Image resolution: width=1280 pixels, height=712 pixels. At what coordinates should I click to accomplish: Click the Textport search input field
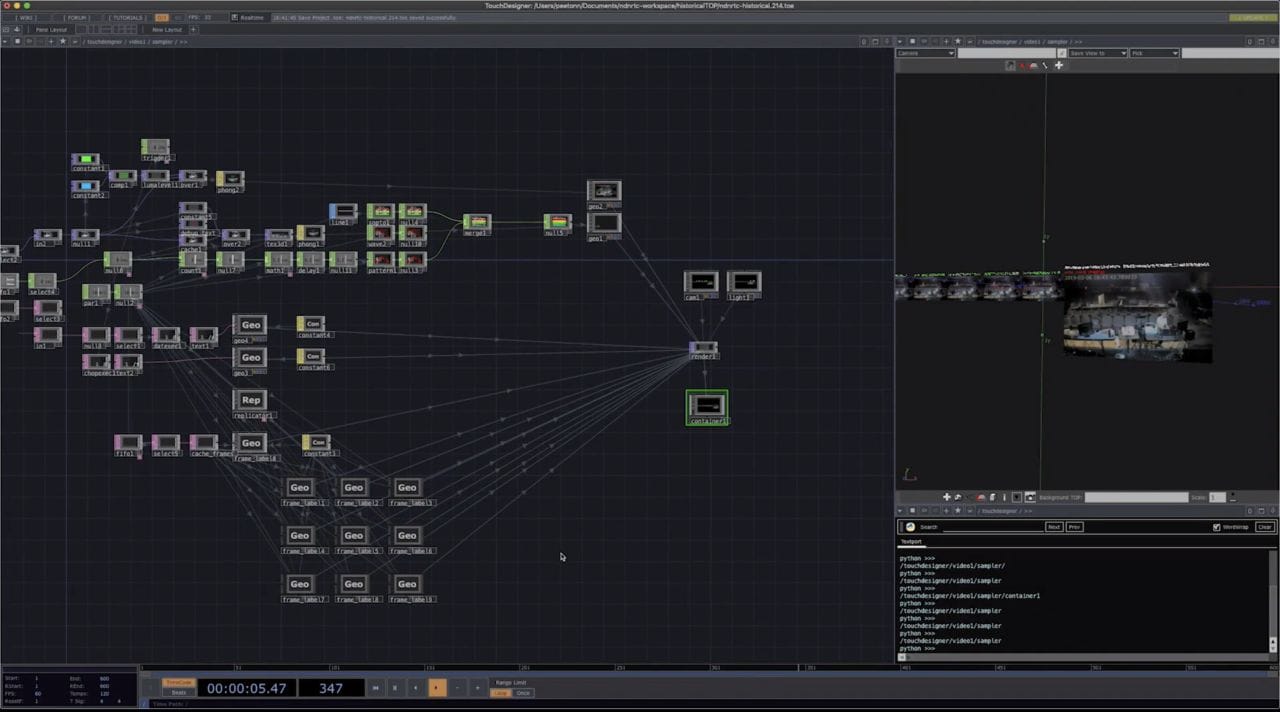[x=980, y=527]
